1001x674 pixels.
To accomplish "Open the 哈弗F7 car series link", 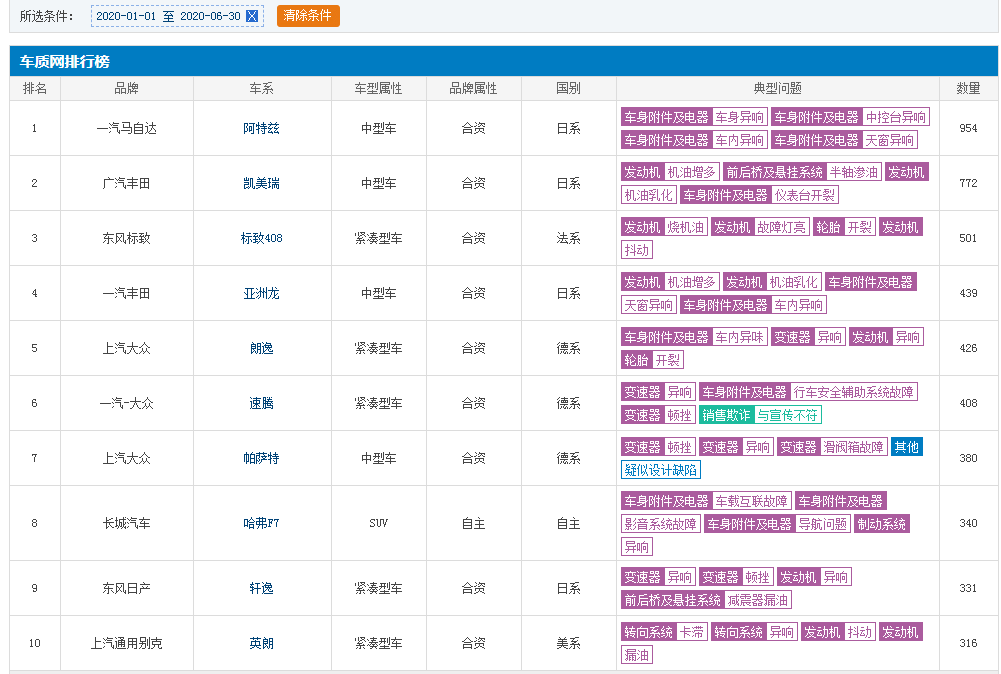I will point(261,523).
